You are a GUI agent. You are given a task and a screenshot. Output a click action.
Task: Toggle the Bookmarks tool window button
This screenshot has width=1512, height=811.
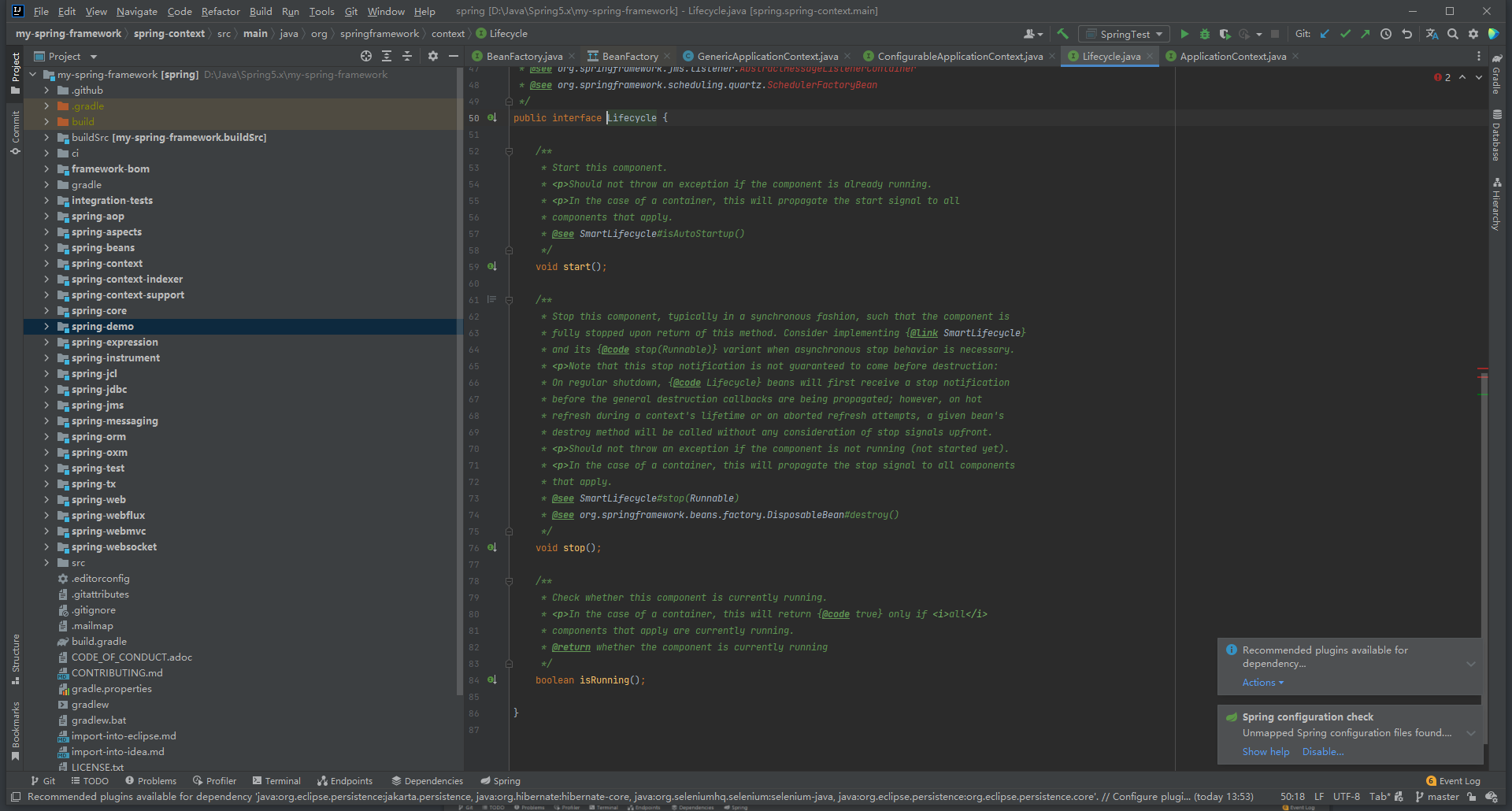[15, 731]
